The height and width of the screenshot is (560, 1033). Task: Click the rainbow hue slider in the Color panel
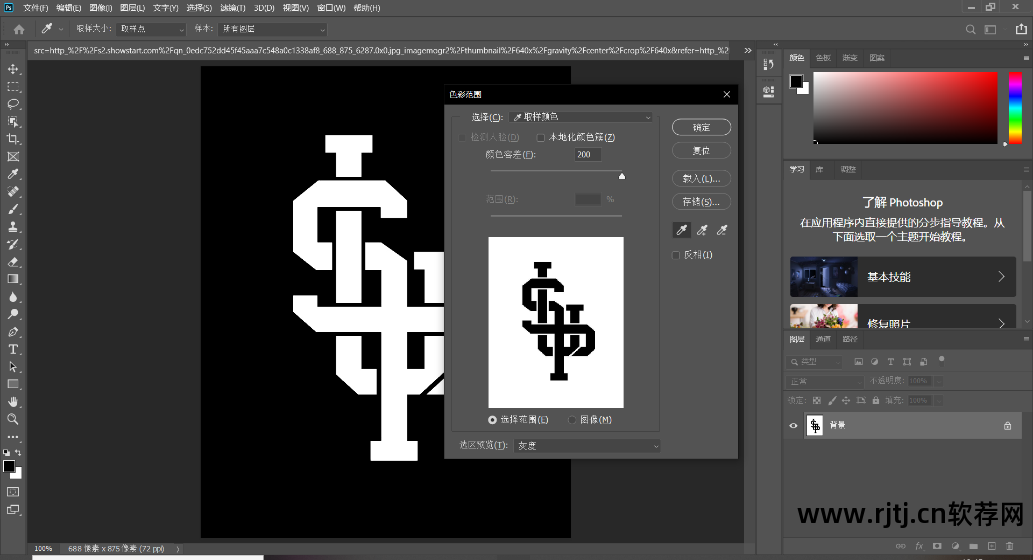[1015, 108]
